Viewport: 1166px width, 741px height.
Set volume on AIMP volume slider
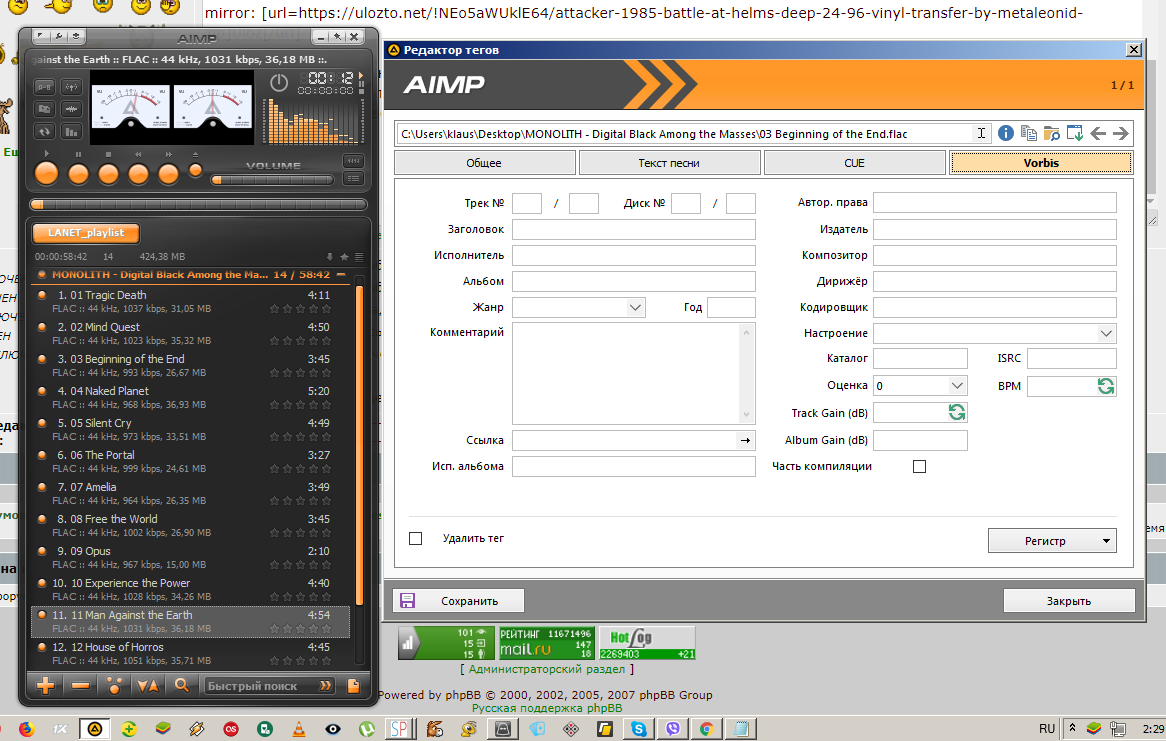(x=272, y=179)
